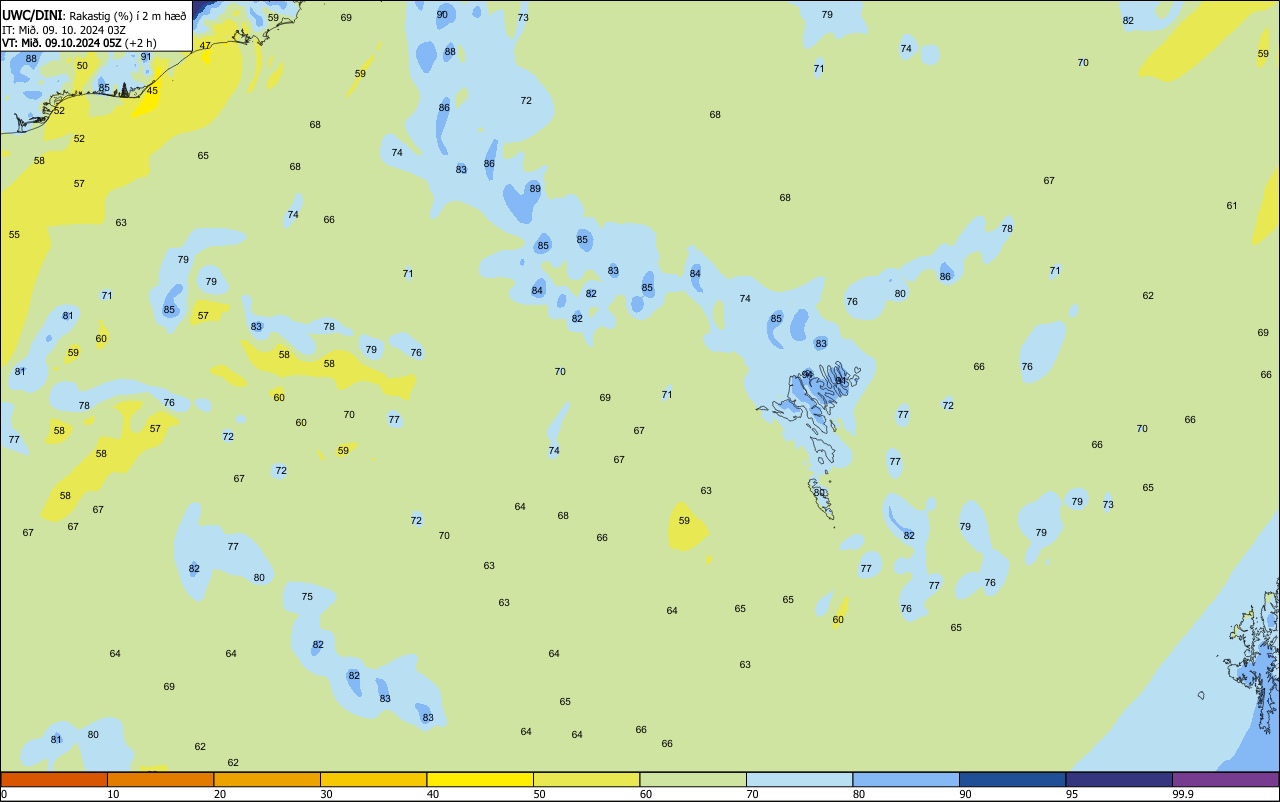1280x802 pixels.
Task: Click the dark orange 0–10 legend swatch
Action: point(54,779)
